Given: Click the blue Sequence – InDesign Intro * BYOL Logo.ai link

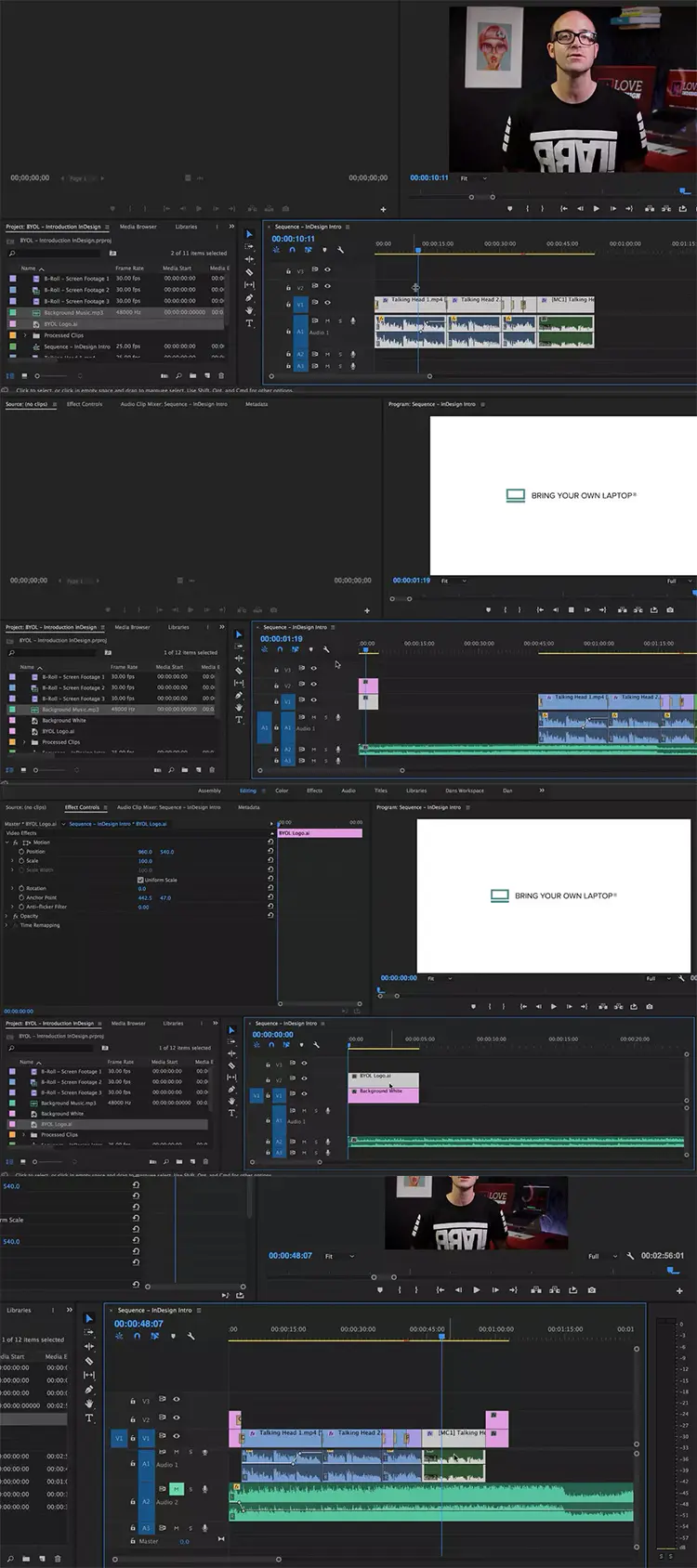Looking at the screenshot, I should (x=118, y=824).
